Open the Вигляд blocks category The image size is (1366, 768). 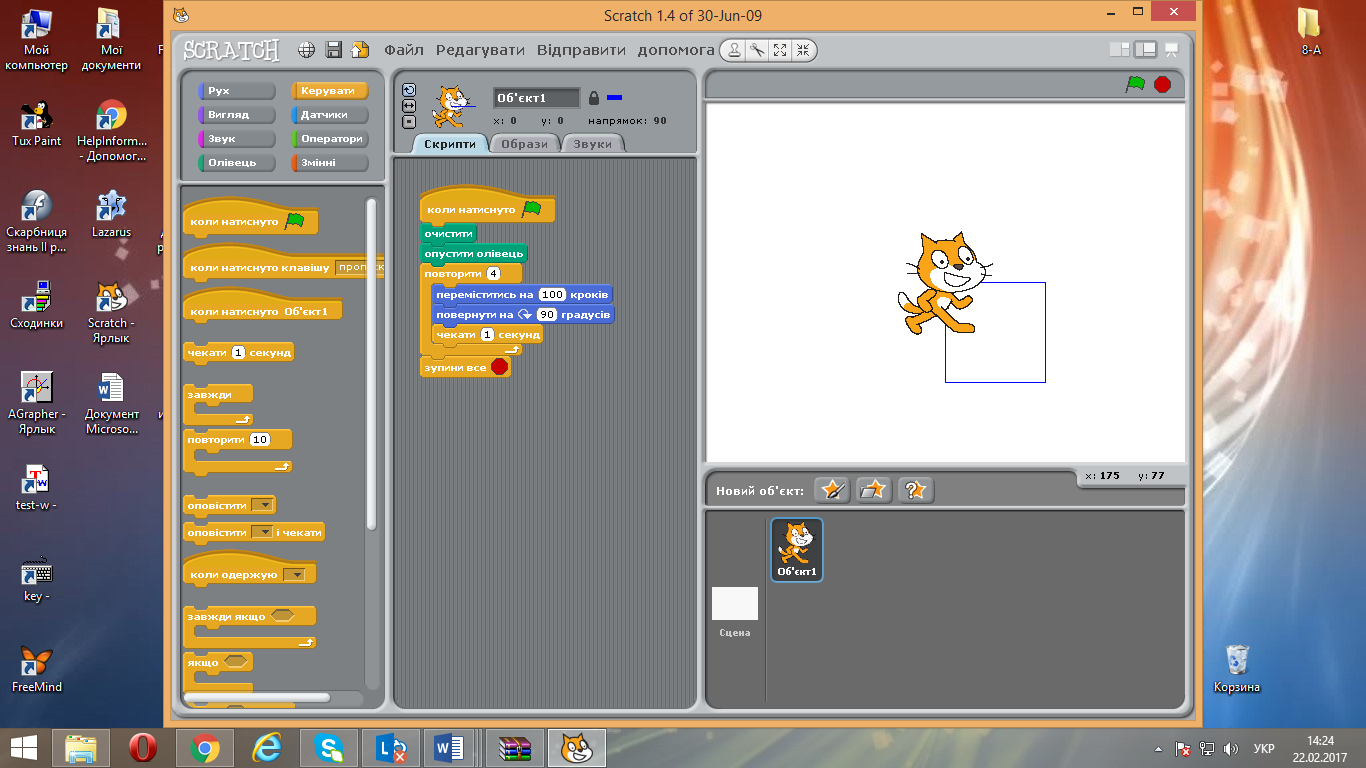(x=237, y=115)
